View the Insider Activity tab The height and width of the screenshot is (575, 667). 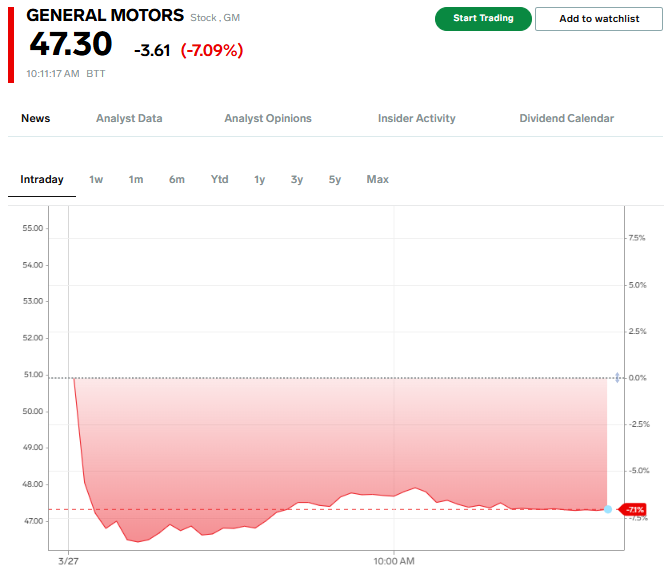[417, 118]
